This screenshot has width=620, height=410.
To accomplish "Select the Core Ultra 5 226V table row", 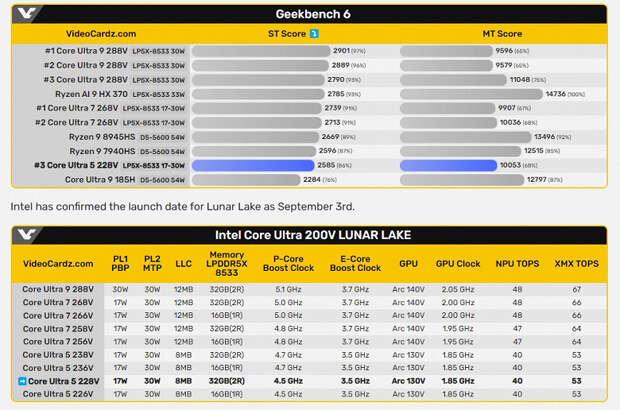I will tap(310, 394).
